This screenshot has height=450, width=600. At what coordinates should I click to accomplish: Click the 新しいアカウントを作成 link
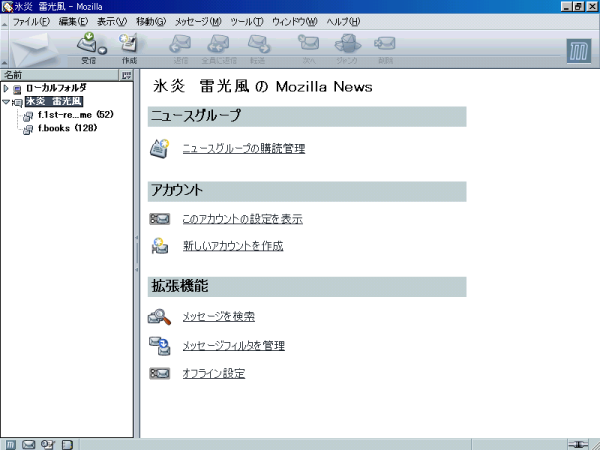tap(233, 246)
